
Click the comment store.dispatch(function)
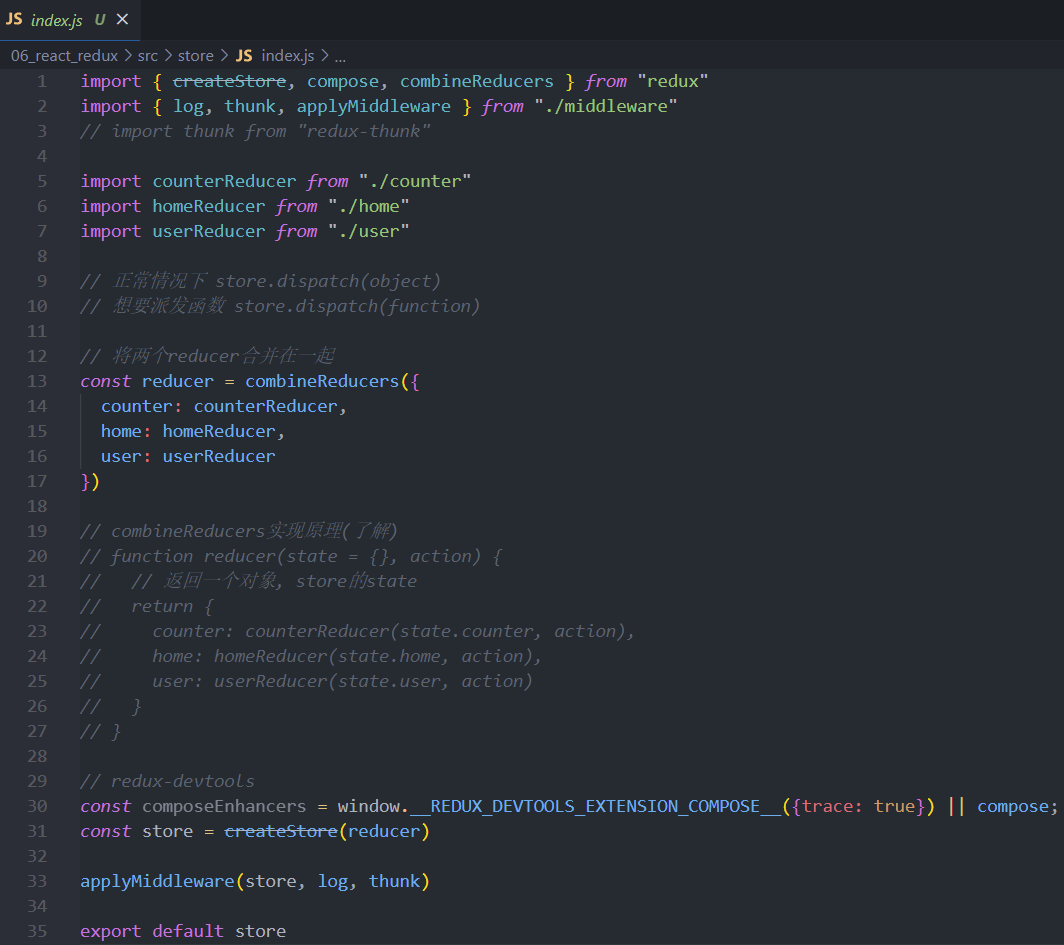(357, 306)
